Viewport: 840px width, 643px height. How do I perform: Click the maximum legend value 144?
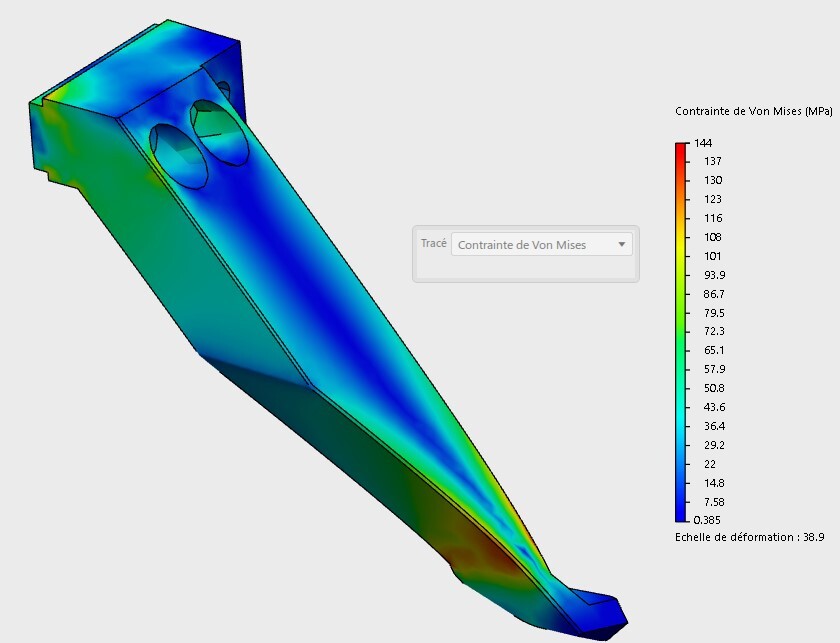703,143
